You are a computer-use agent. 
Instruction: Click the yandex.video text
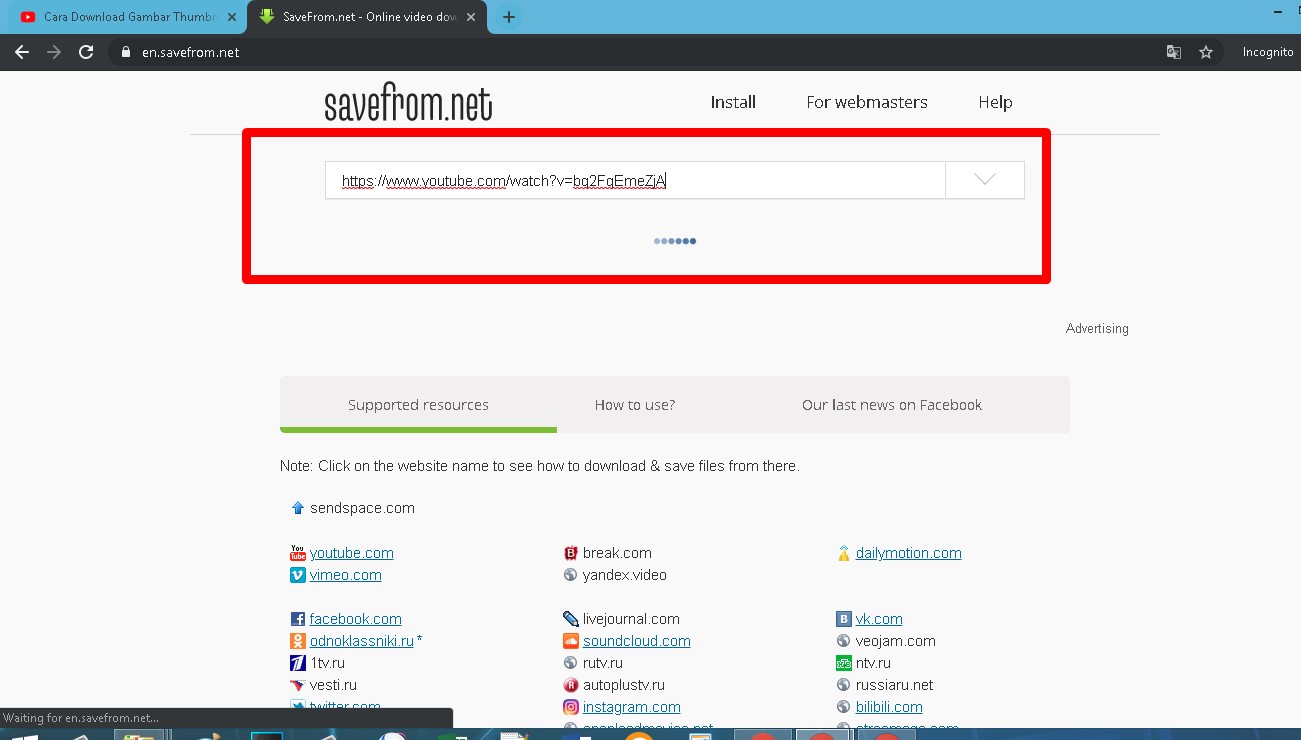tap(624, 575)
